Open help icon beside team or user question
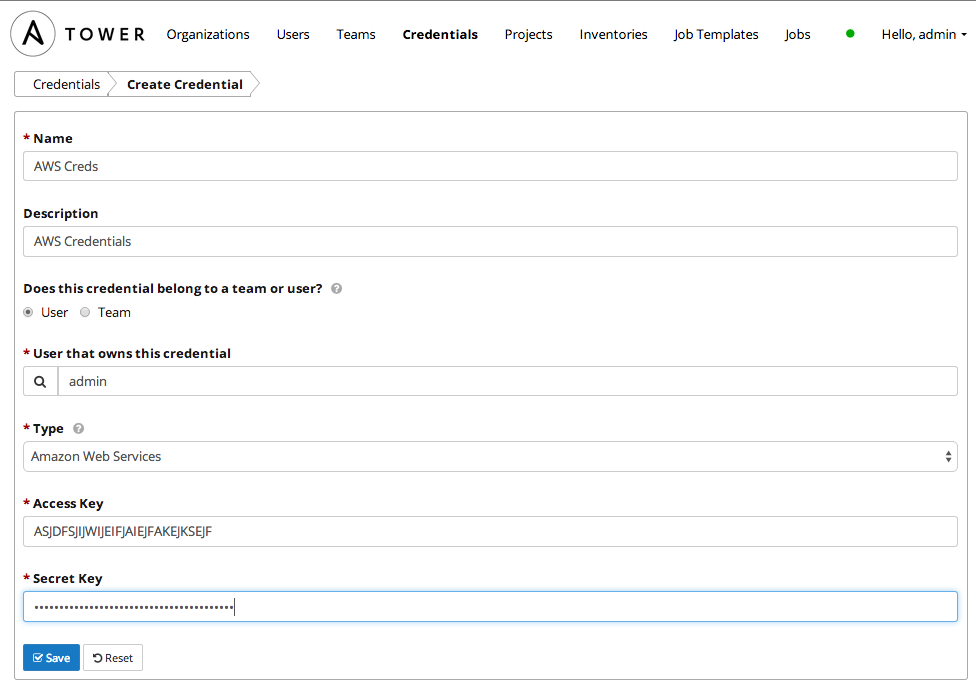Viewport: 976px width, 698px height. coord(336,288)
